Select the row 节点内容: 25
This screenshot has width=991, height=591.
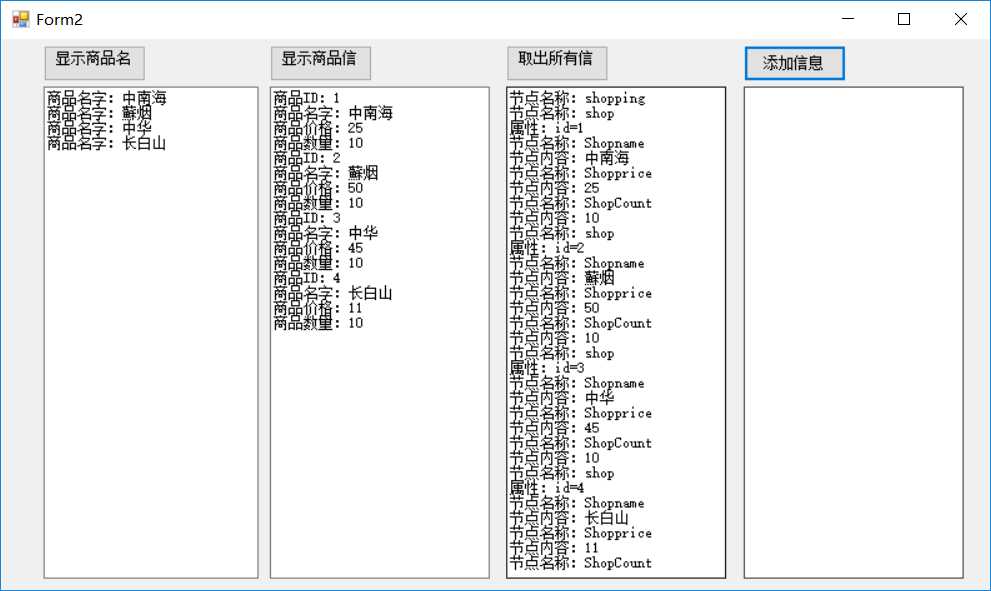click(554, 188)
